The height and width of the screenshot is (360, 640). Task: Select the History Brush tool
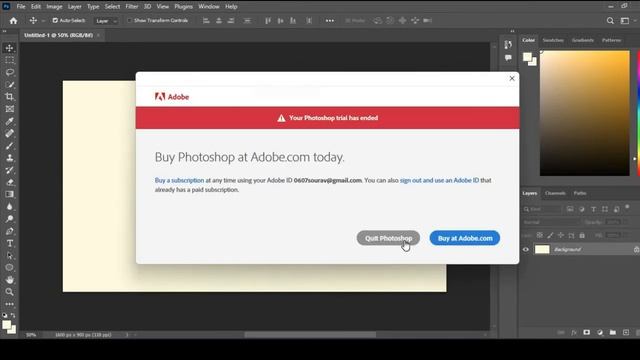pyautogui.click(x=9, y=170)
